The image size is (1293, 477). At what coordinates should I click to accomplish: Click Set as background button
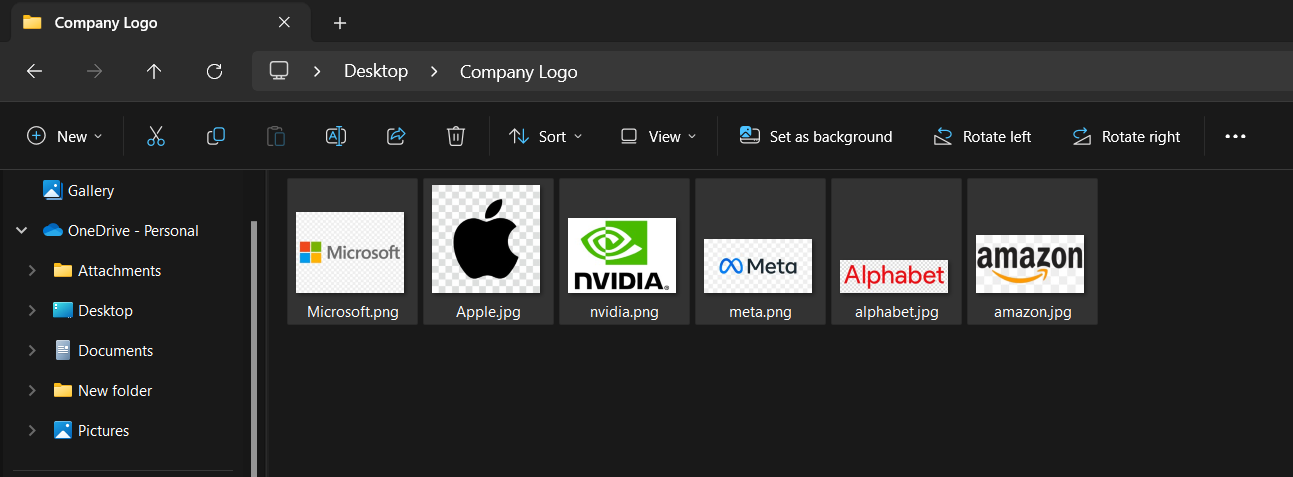(815, 136)
